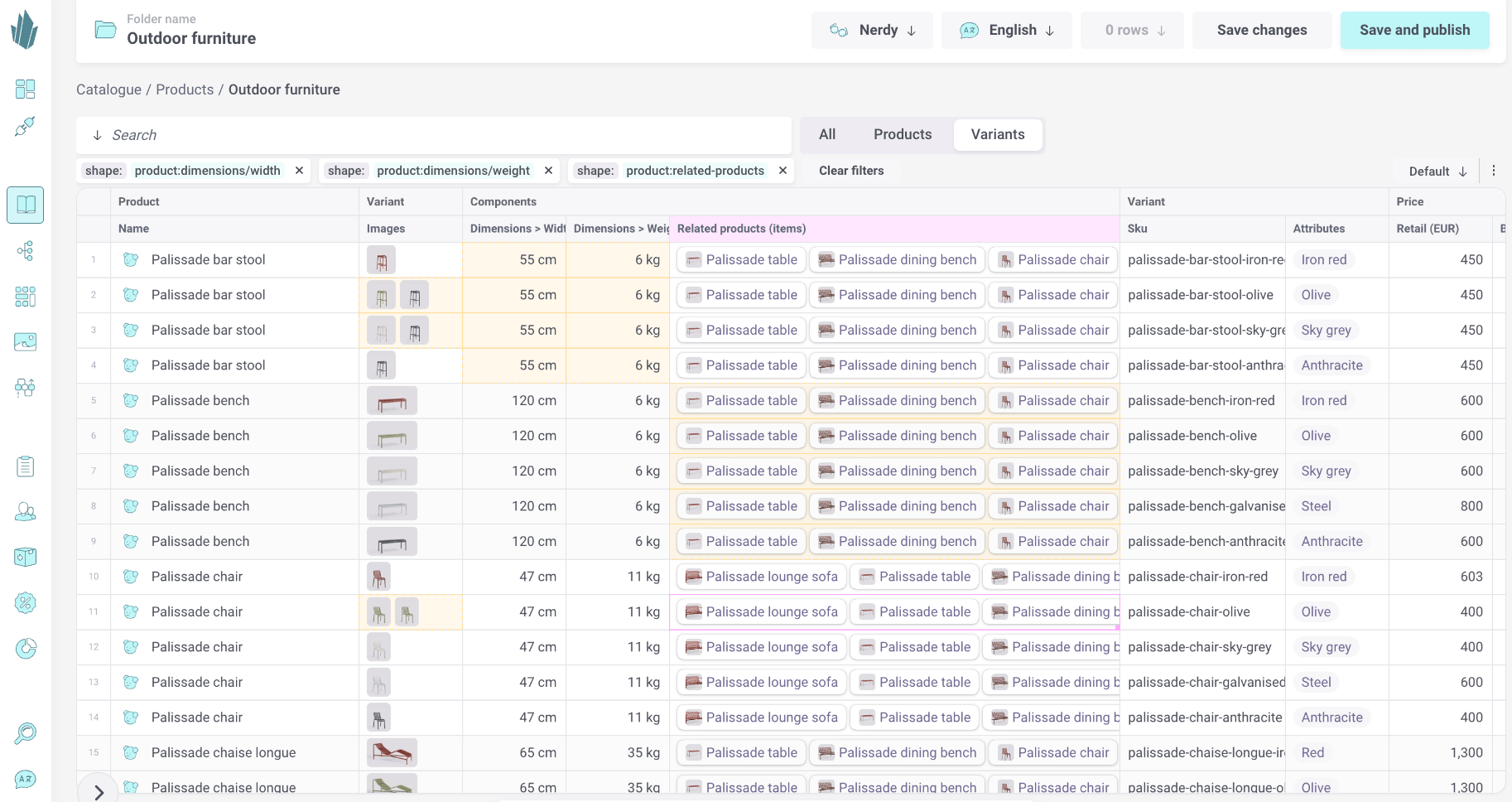Open the English language dropdown

click(x=1006, y=31)
